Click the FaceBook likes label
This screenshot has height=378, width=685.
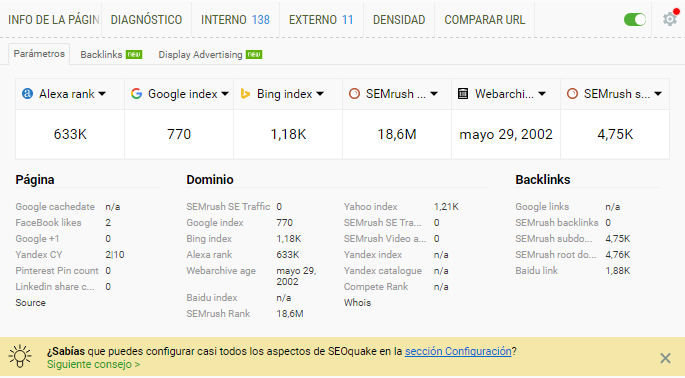48,223
